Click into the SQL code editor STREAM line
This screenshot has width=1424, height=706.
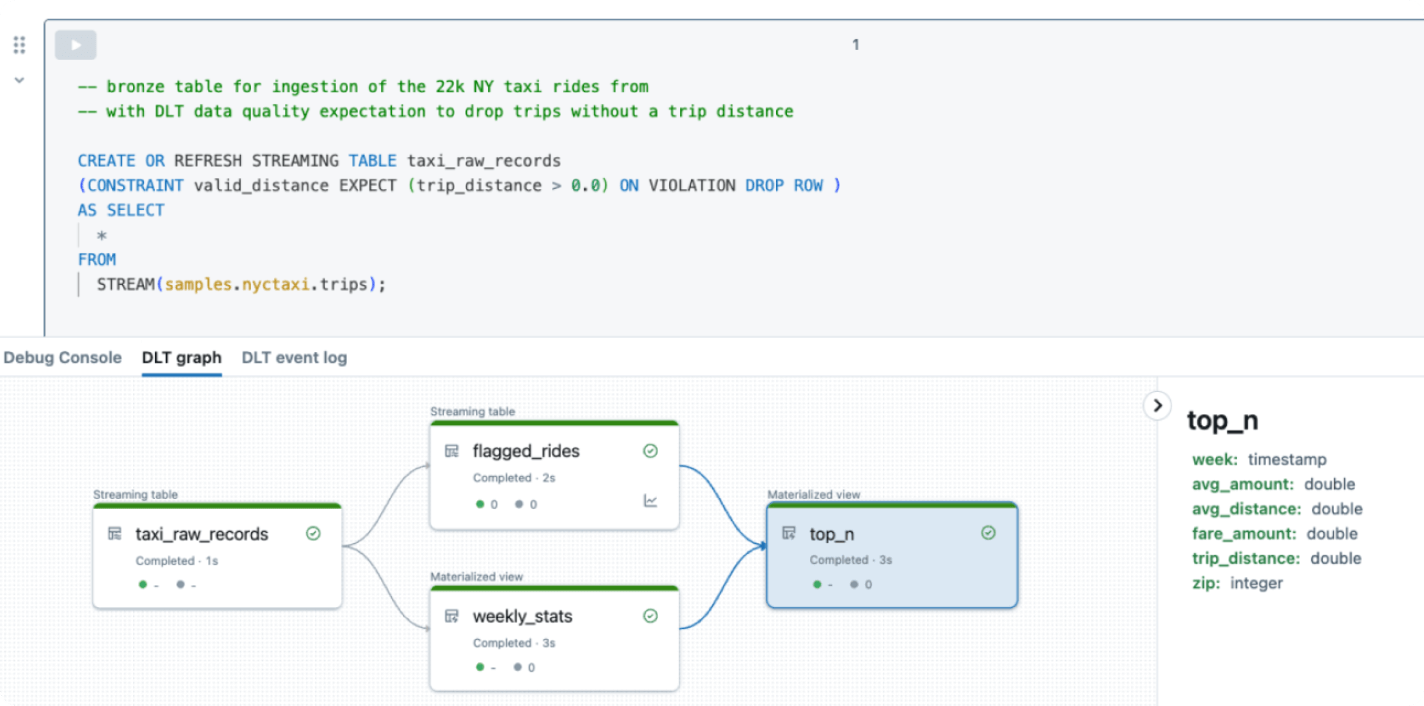pyautogui.click(x=240, y=284)
